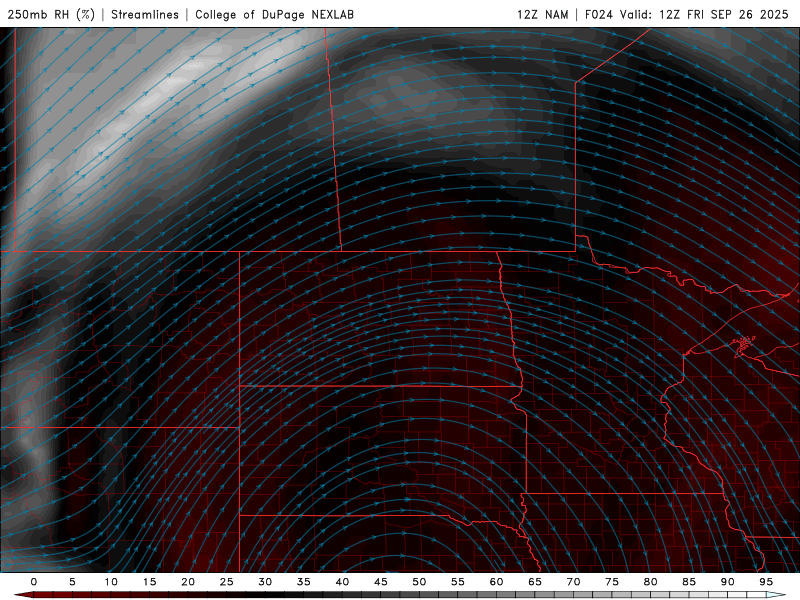Click the '250mb RH (%)' title text
The width and height of the screenshot is (800, 600).
(x=51, y=14)
